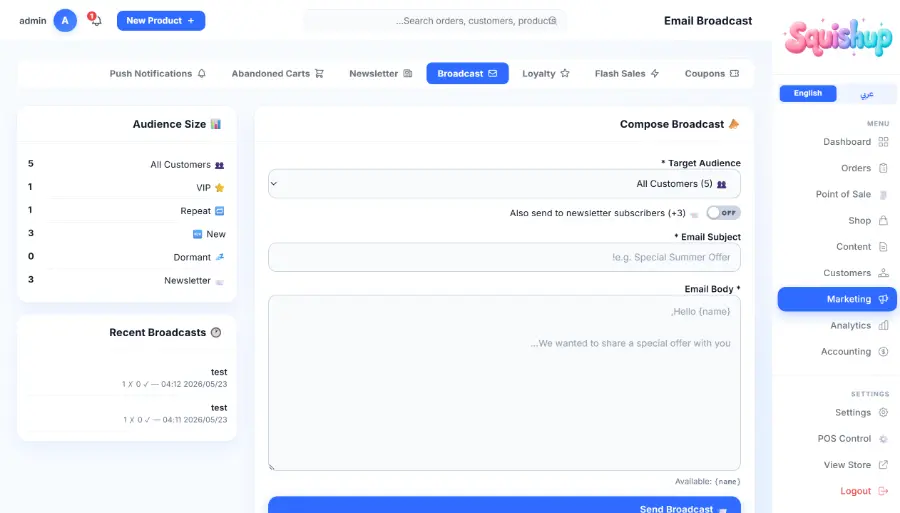Image resolution: width=900 pixels, height=513 pixels.
Task: Click the POS Control gear icon
Action: point(883,439)
